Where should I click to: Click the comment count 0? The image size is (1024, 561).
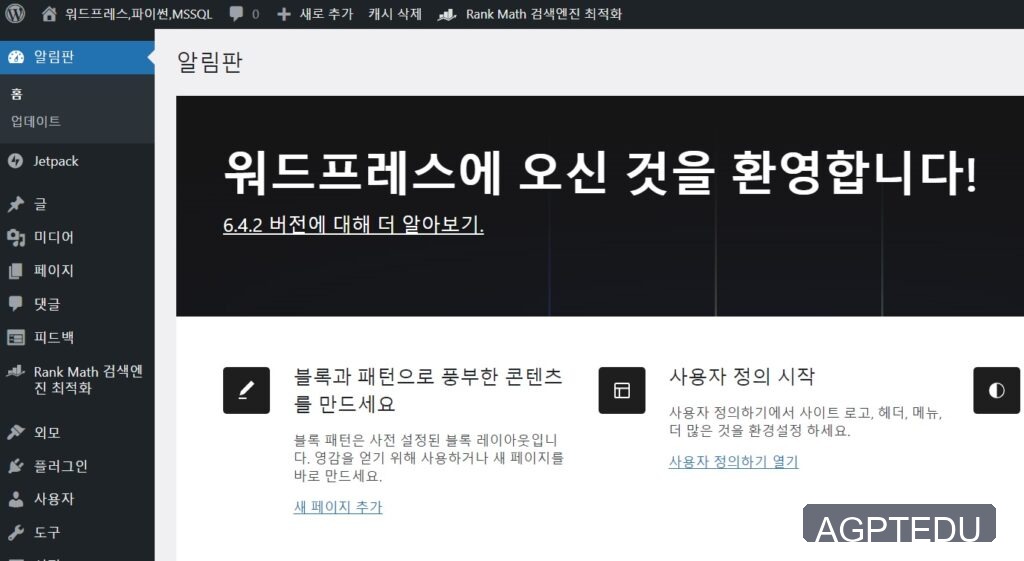(x=255, y=14)
